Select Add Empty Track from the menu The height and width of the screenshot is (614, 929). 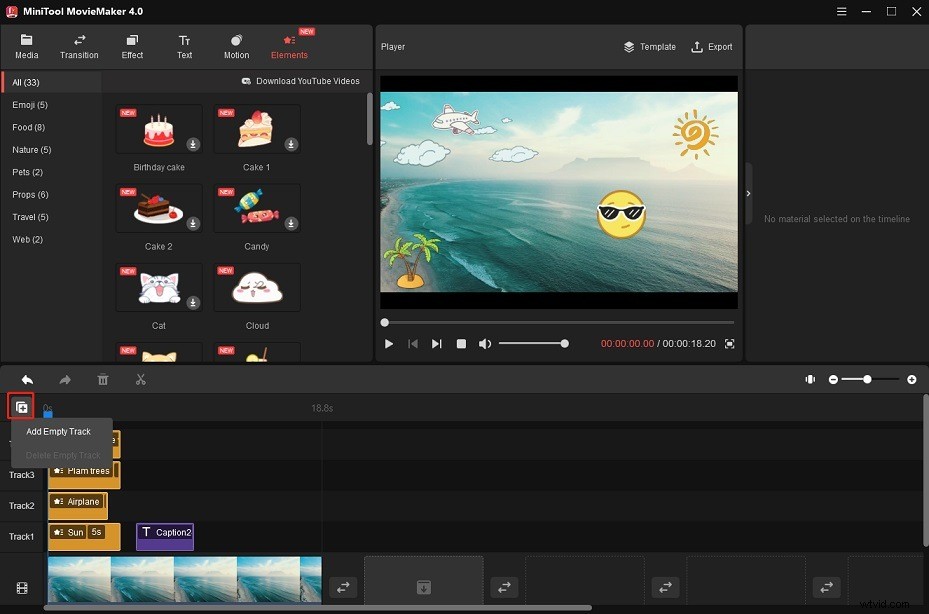coord(58,431)
